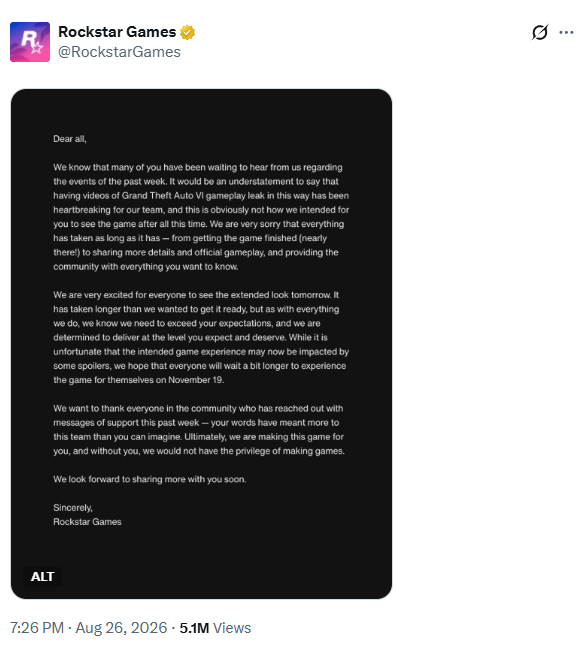This screenshot has width=586, height=651.
Task: Click the paragraph beginning "We want to thank"
Action: point(199,430)
